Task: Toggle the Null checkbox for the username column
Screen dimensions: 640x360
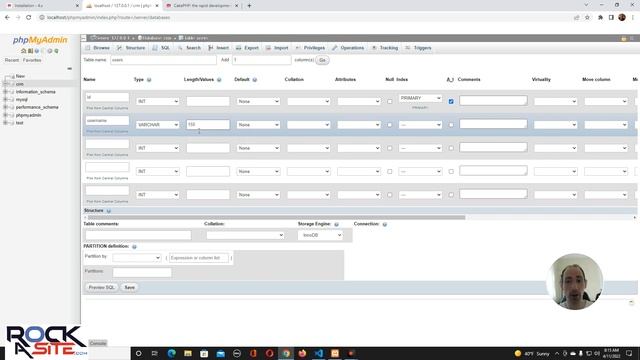Action: [x=389, y=125]
